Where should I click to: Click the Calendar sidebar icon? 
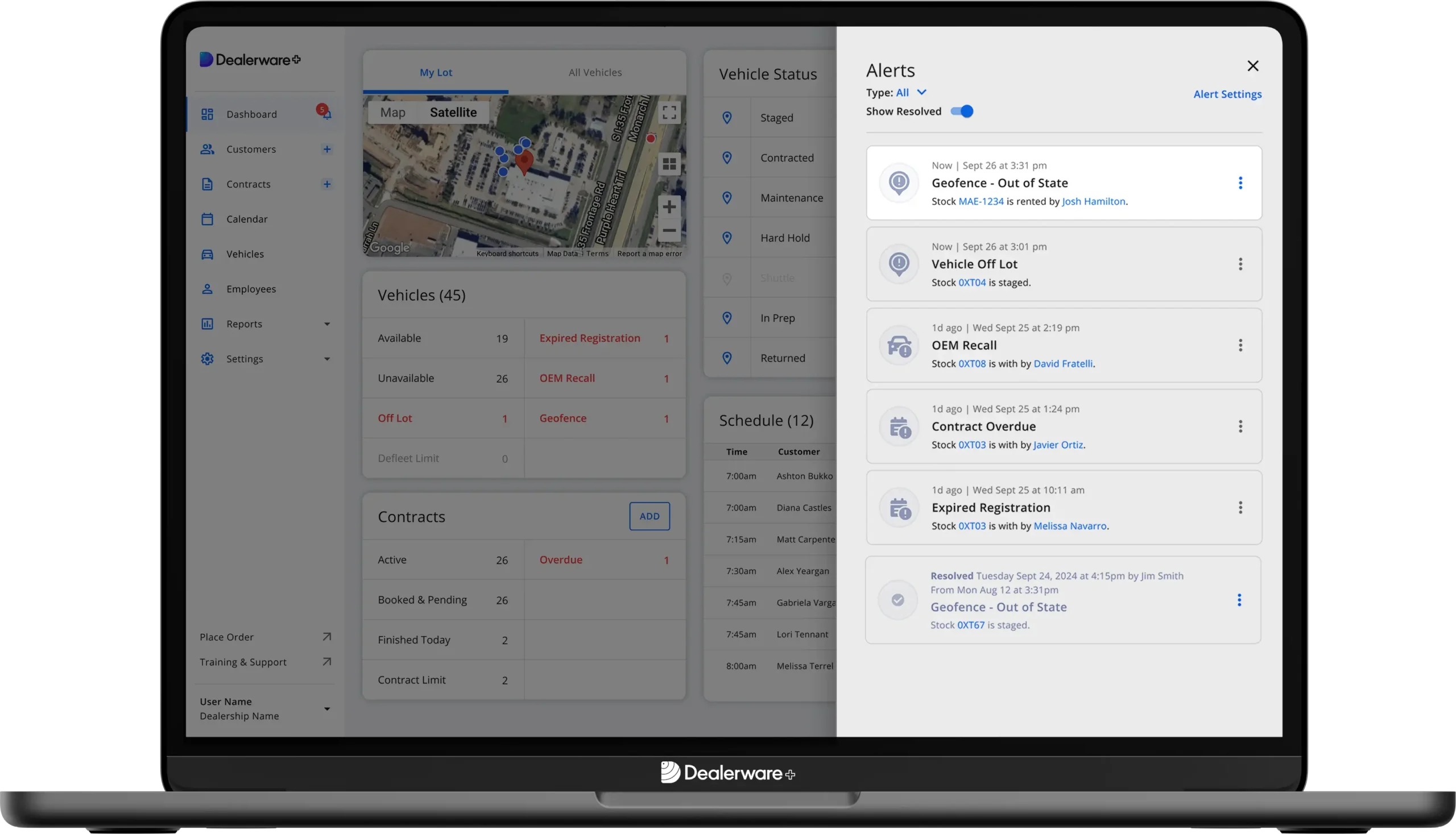coord(208,219)
